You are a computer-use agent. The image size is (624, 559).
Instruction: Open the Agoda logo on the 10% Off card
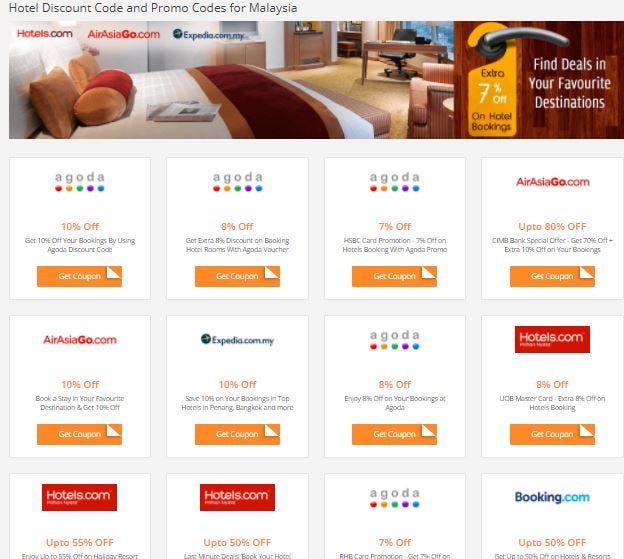pyautogui.click(x=80, y=182)
